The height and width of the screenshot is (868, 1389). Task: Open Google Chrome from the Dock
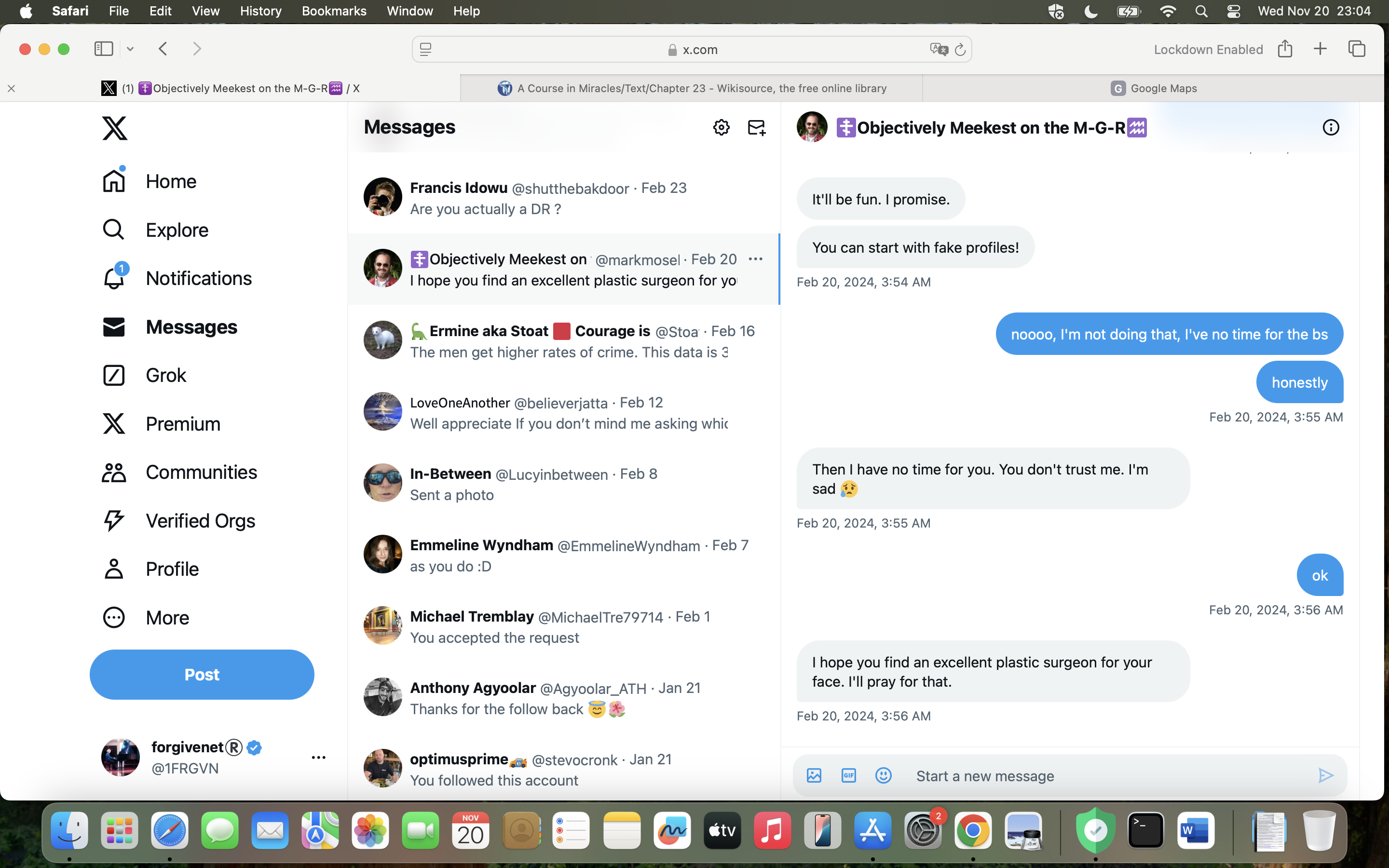[973, 830]
